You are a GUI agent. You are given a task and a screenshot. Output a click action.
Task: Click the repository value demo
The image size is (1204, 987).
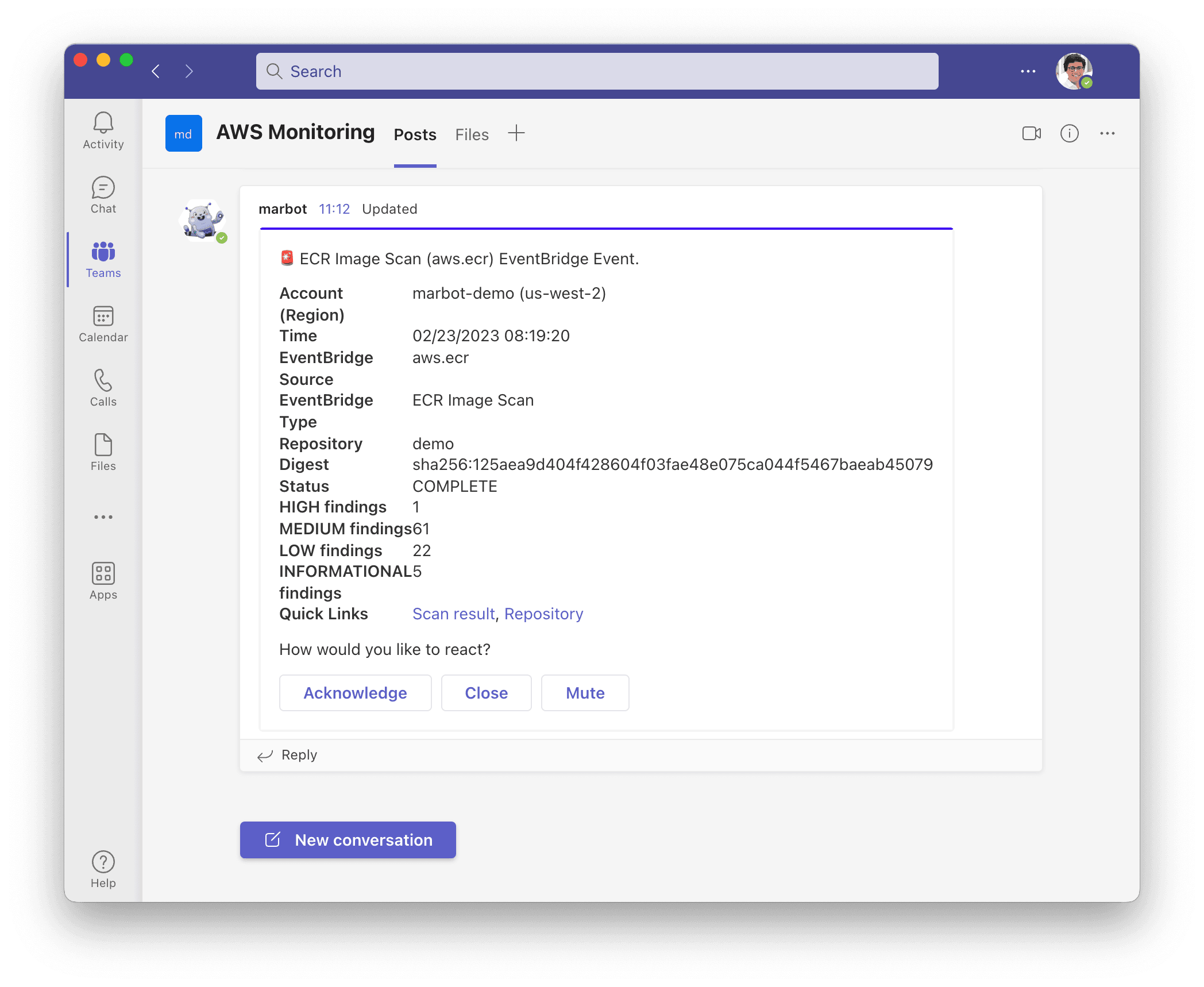[433, 444]
